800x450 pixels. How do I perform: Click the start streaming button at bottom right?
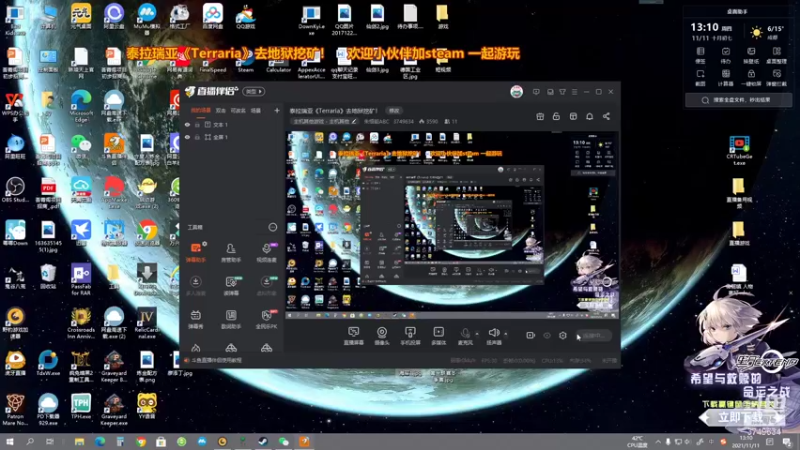point(594,336)
